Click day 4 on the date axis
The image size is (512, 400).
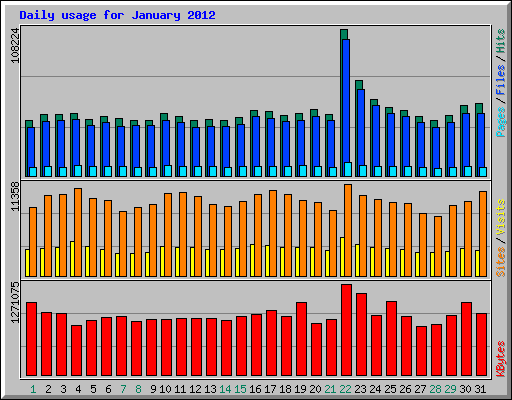(x=78, y=389)
